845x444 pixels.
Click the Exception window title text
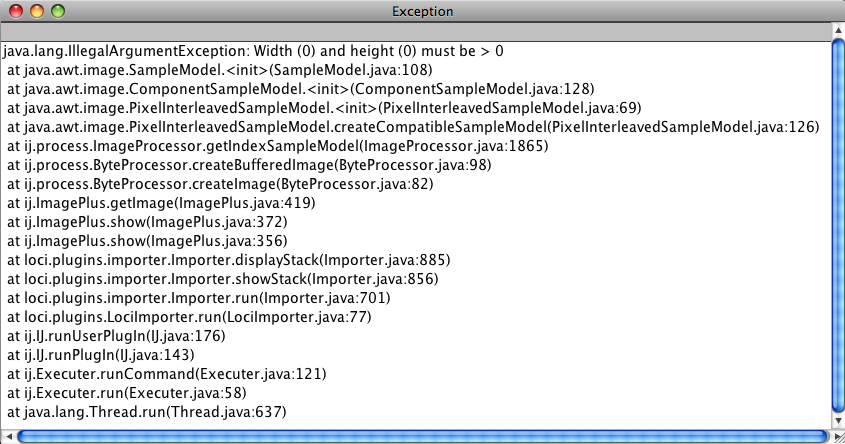pos(422,12)
